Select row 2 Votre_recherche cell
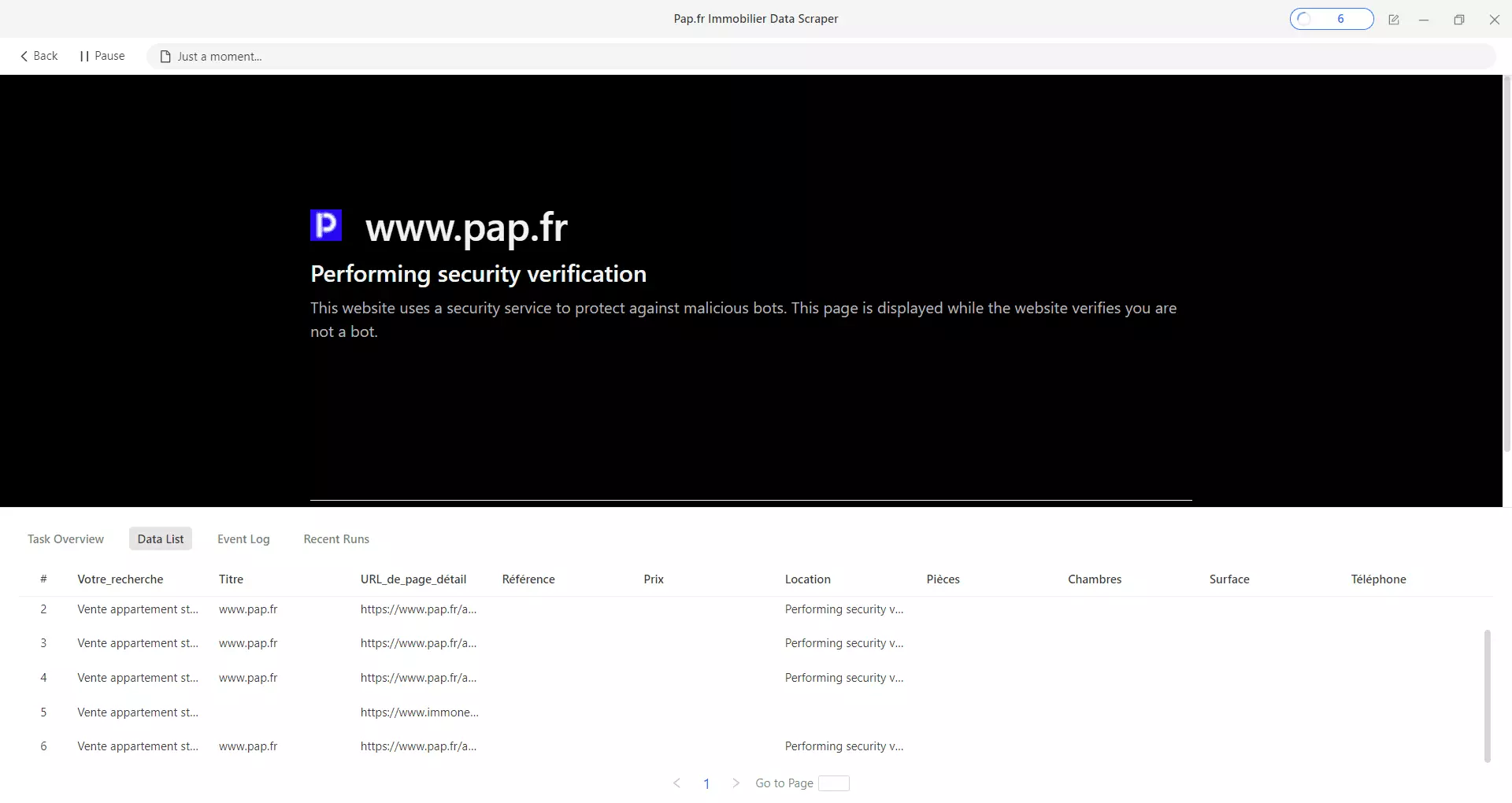Screen dimensions: 1512x803 (138, 609)
